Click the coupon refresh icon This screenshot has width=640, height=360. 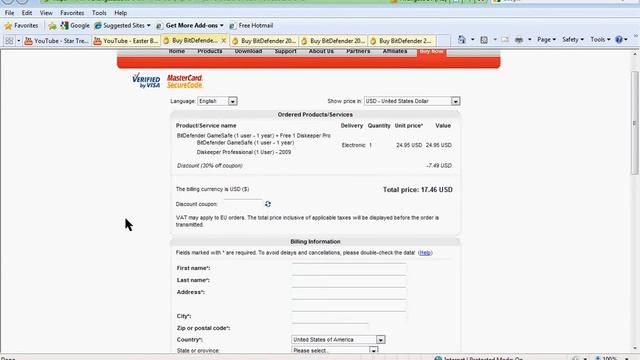click(268, 204)
